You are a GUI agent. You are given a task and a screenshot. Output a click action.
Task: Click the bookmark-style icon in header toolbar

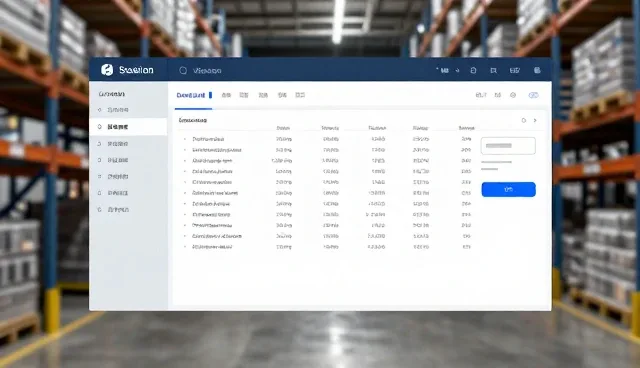click(493, 71)
